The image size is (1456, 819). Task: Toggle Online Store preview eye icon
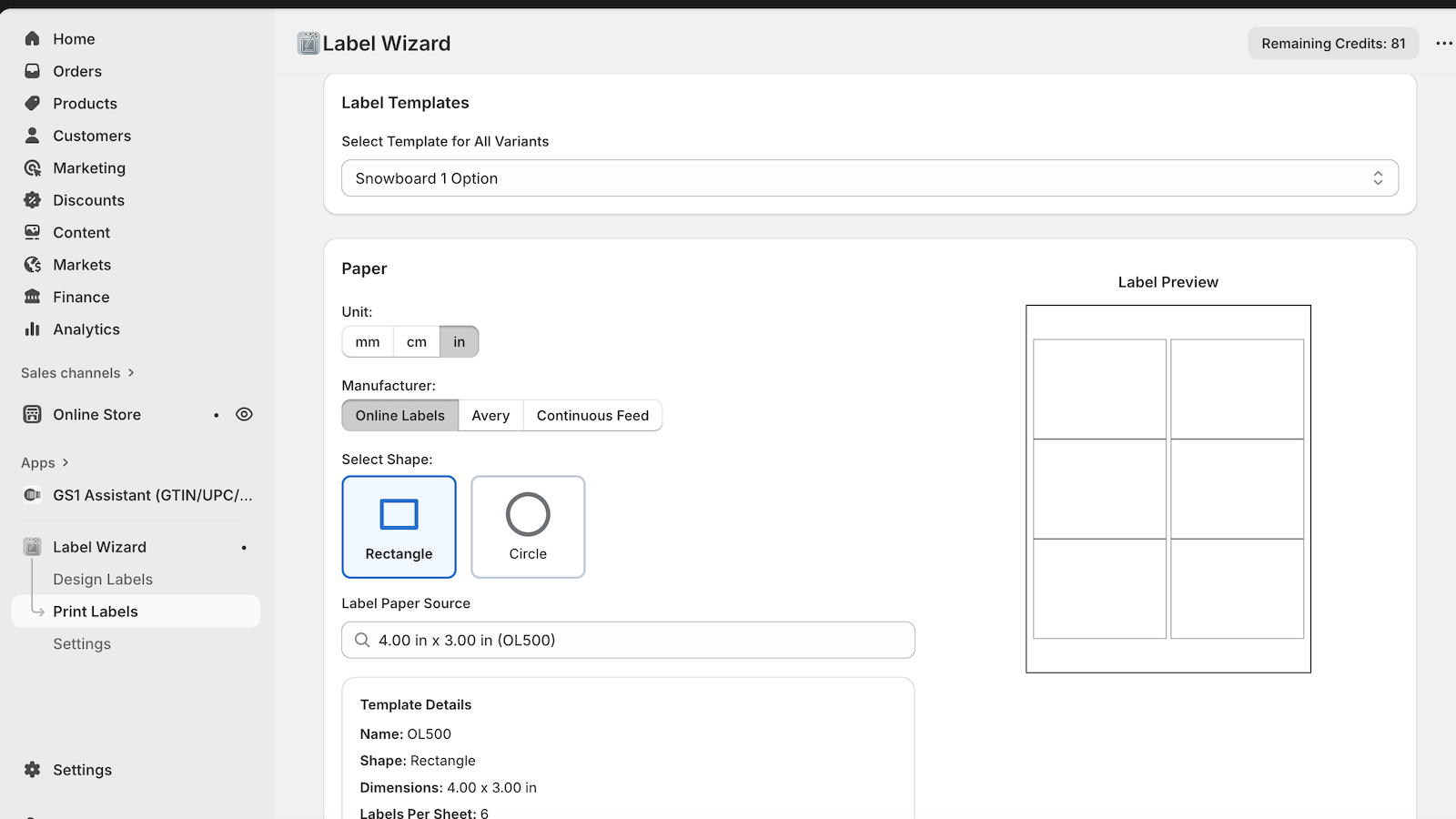click(244, 414)
